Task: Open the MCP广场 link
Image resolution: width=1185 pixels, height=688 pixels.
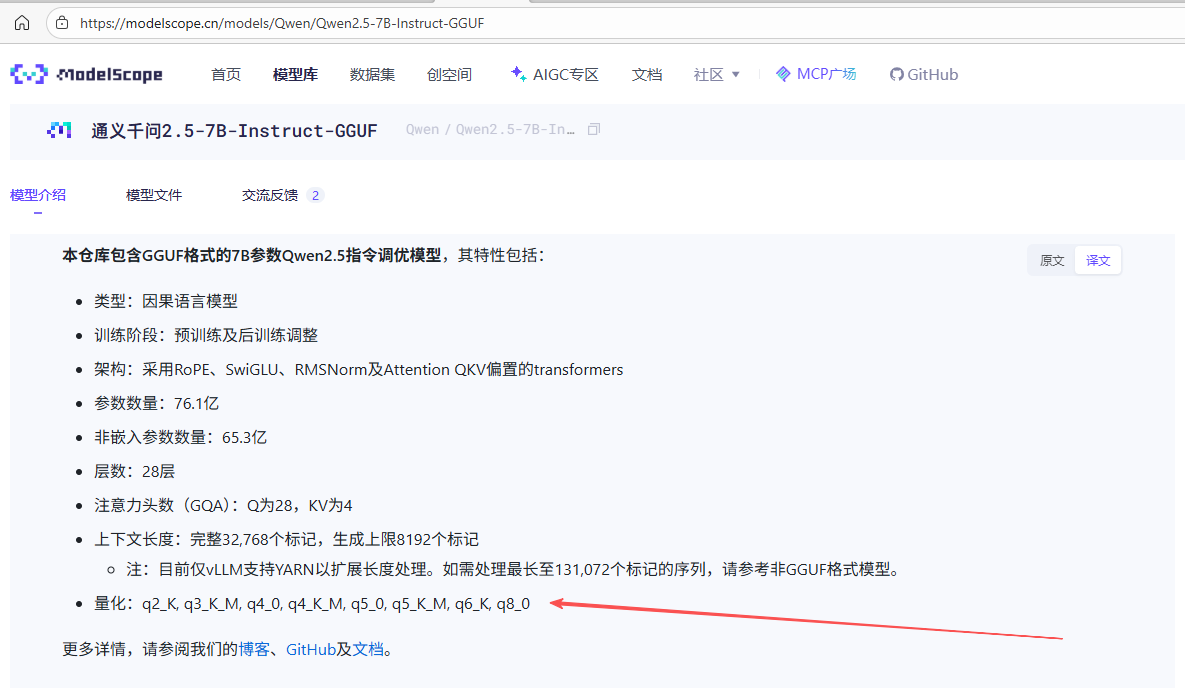Action: [816, 74]
